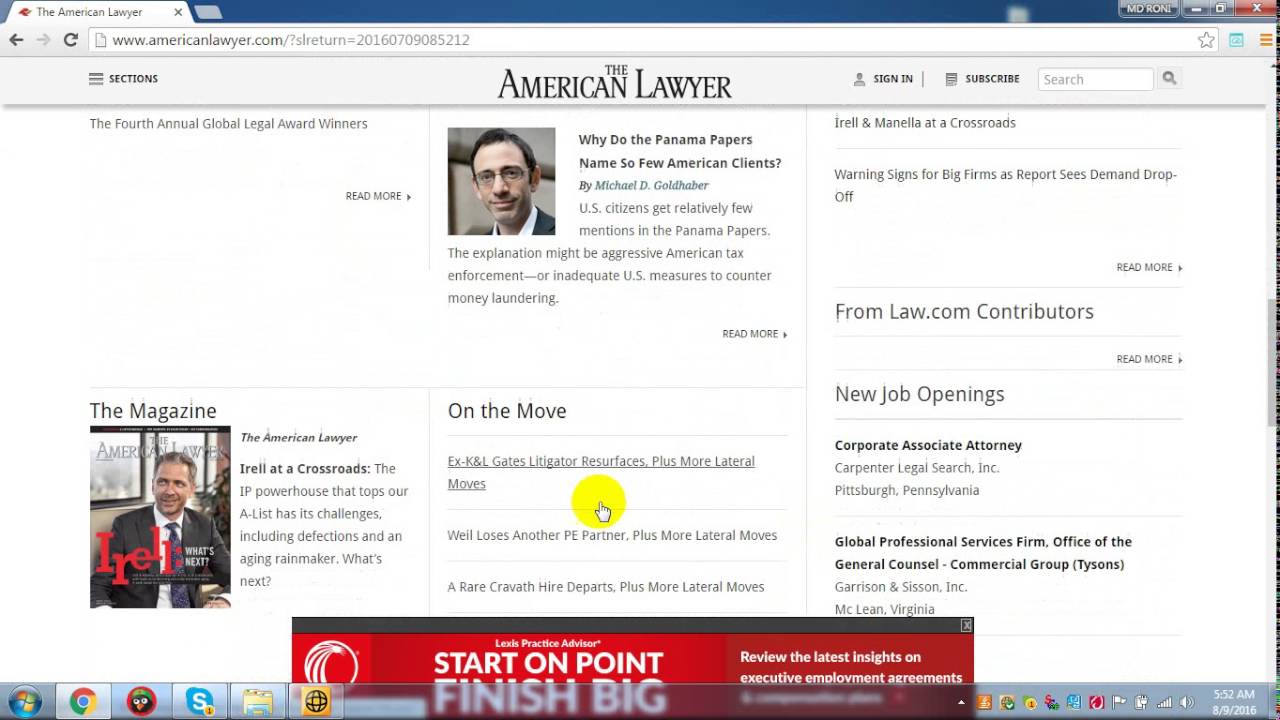This screenshot has width=1280, height=720.
Task: Open the Sections hamburger menu icon
Action: pos(96,79)
